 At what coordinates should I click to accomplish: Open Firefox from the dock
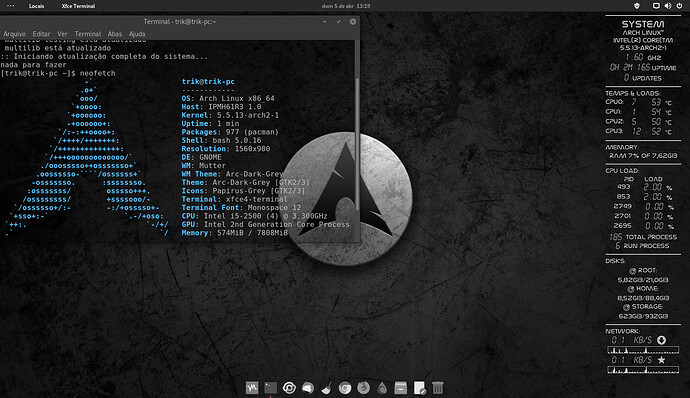pyautogui.click(x=363, y=388)
